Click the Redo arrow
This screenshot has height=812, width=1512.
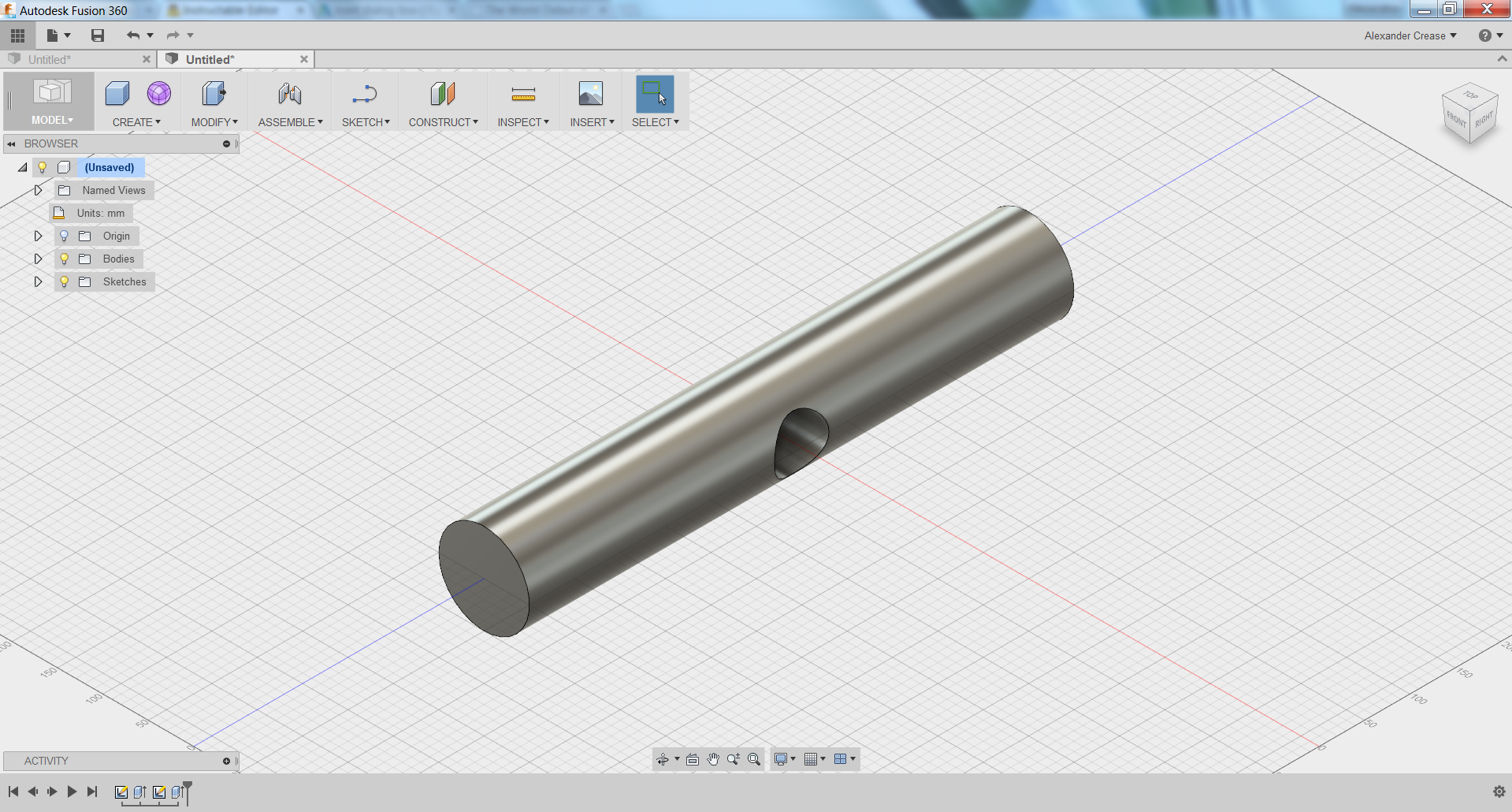173,35
